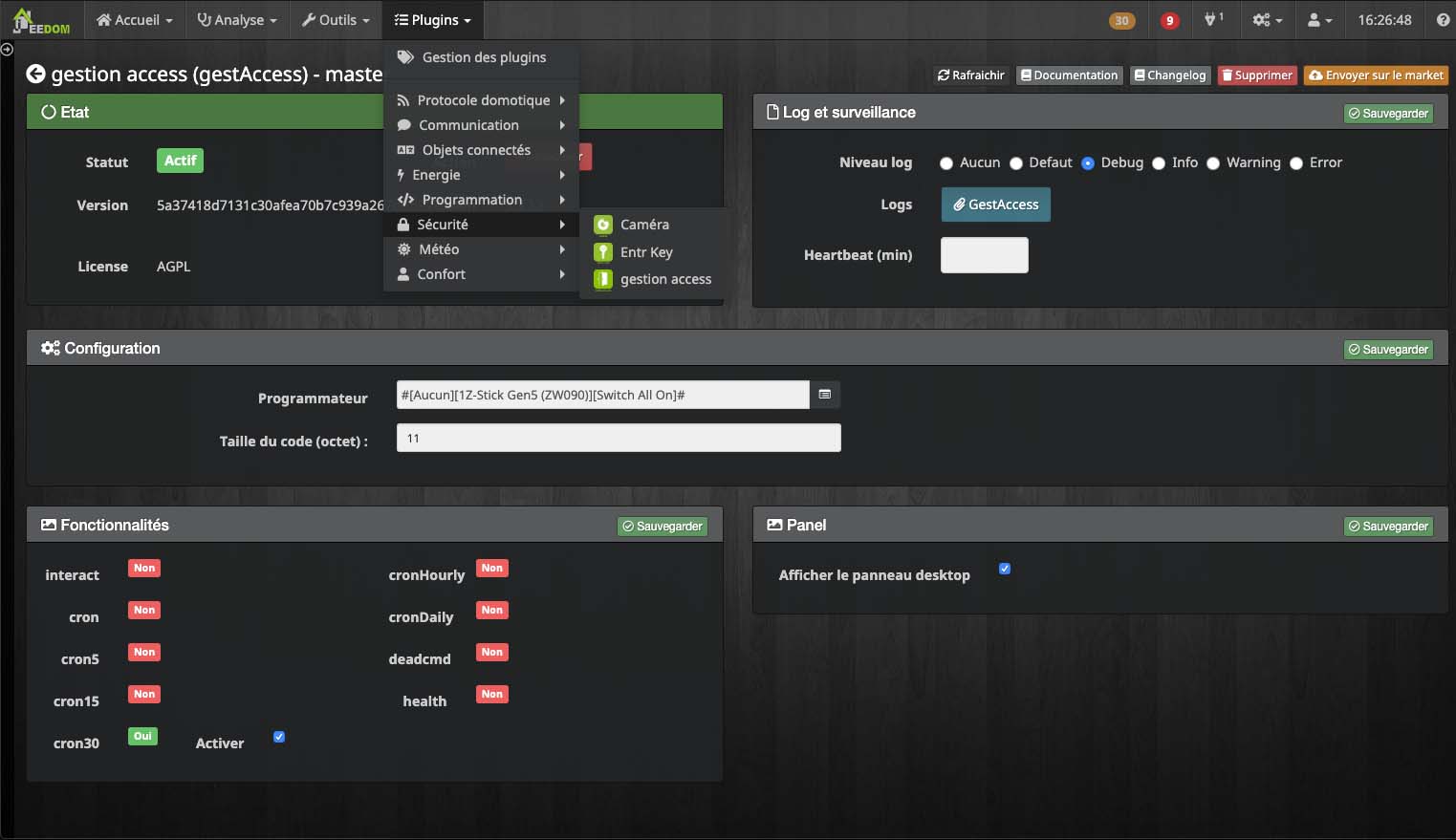Select the Warning log level
1456x840 pixels.
[x=1213, y=163]
